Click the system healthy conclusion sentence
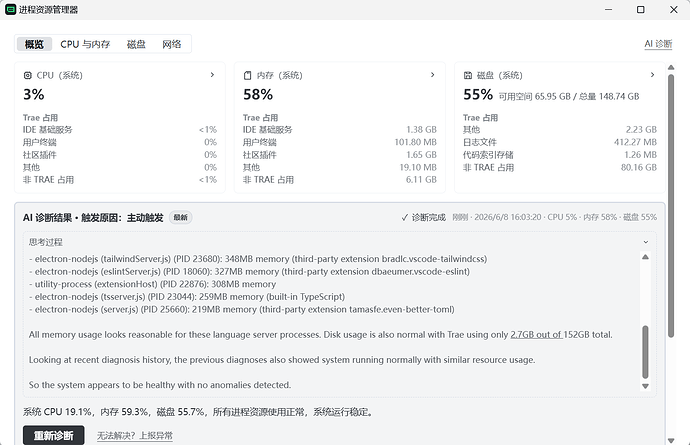Image resolution: width=690 pixels, height=445 pixels. (160, 385)
